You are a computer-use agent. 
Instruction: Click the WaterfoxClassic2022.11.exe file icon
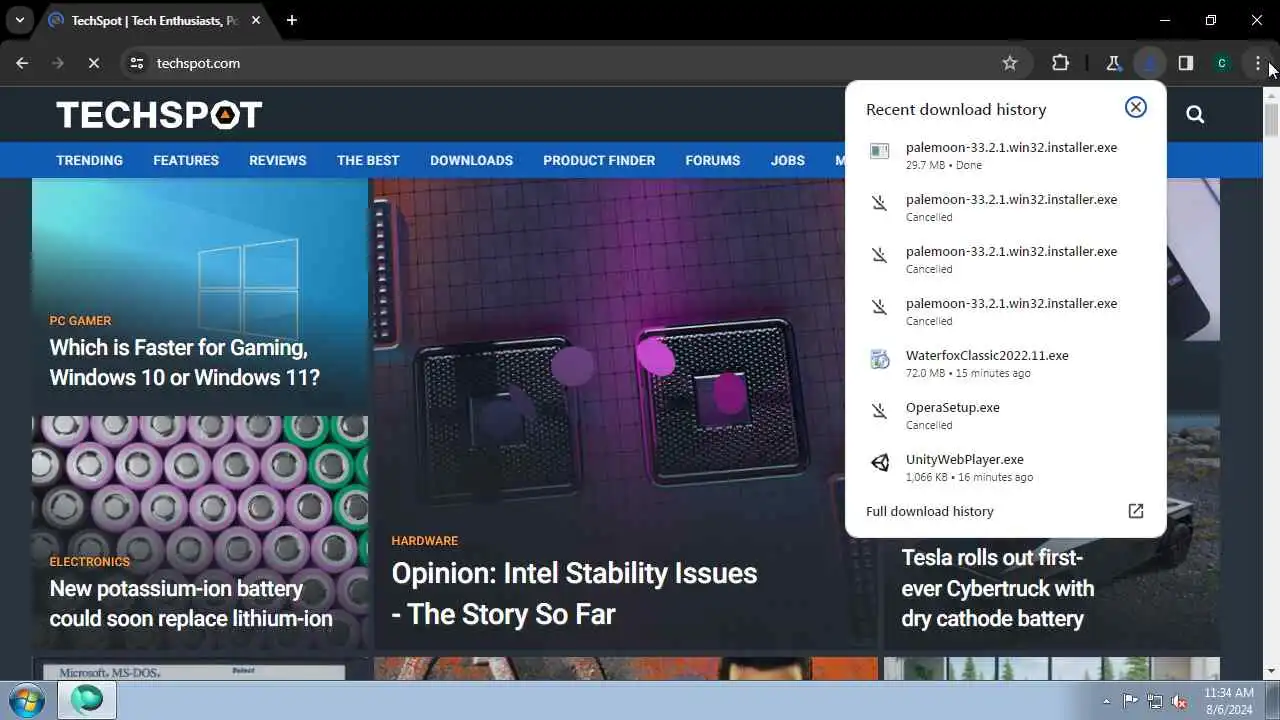(x=879, y=360)
